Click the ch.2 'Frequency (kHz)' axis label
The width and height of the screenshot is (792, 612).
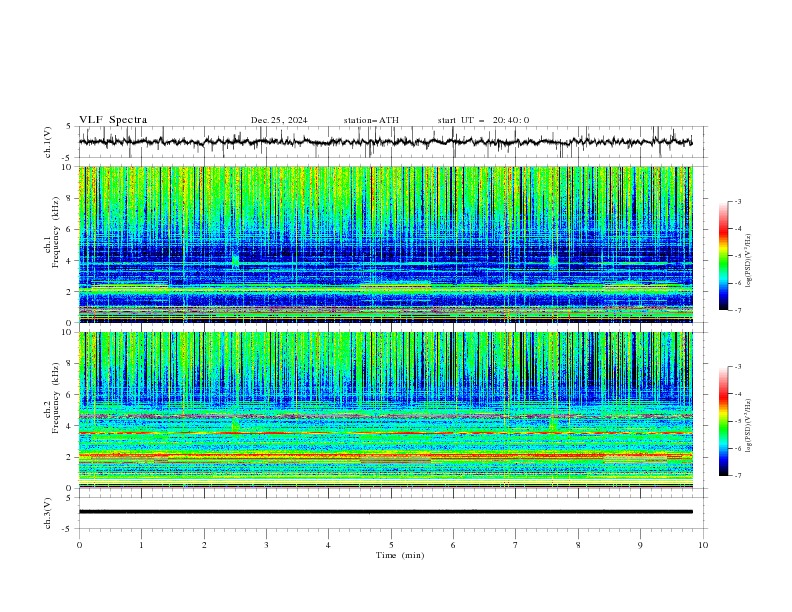point(55,398)
